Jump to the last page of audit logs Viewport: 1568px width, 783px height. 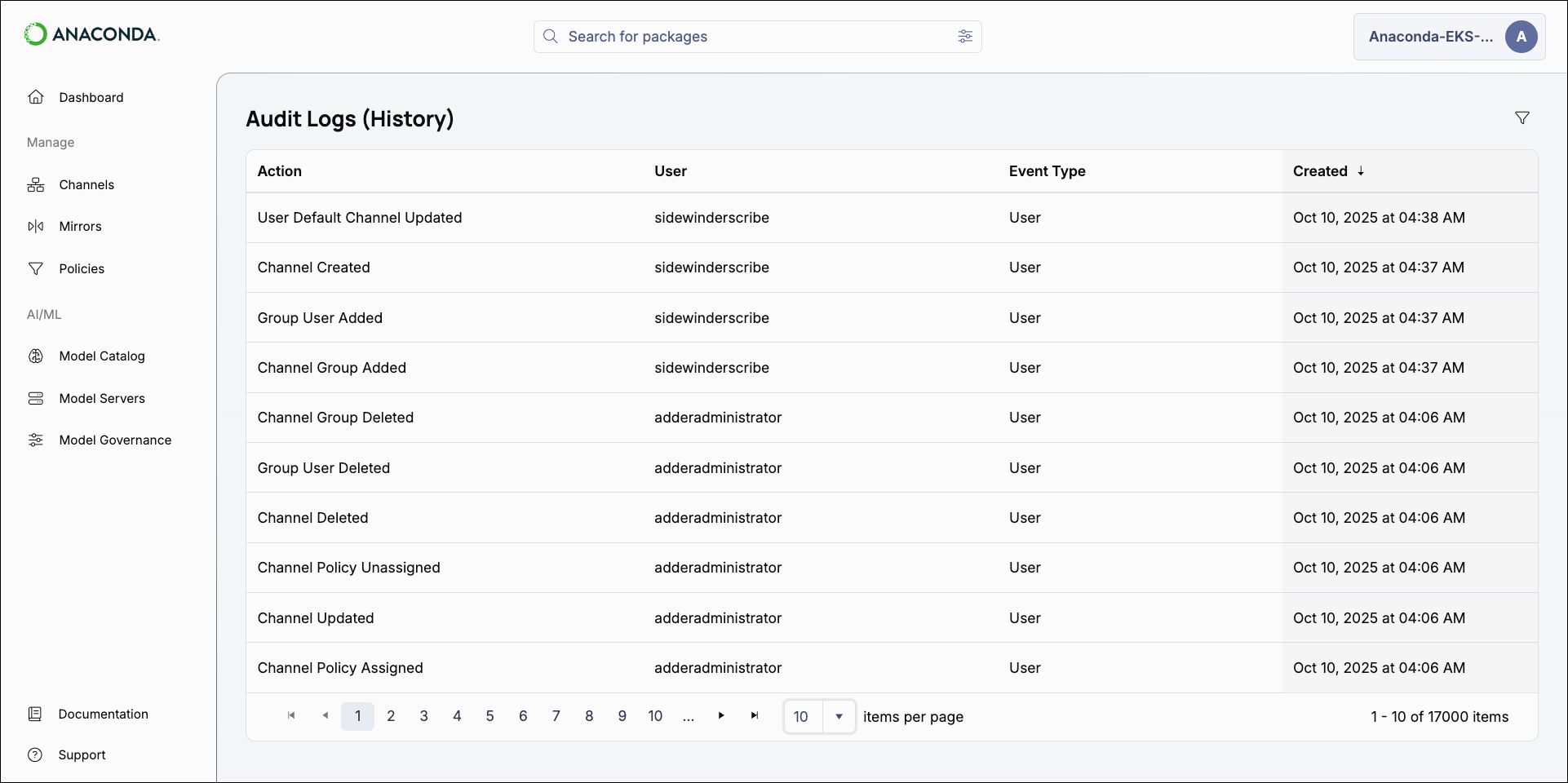tap(753, 715)
